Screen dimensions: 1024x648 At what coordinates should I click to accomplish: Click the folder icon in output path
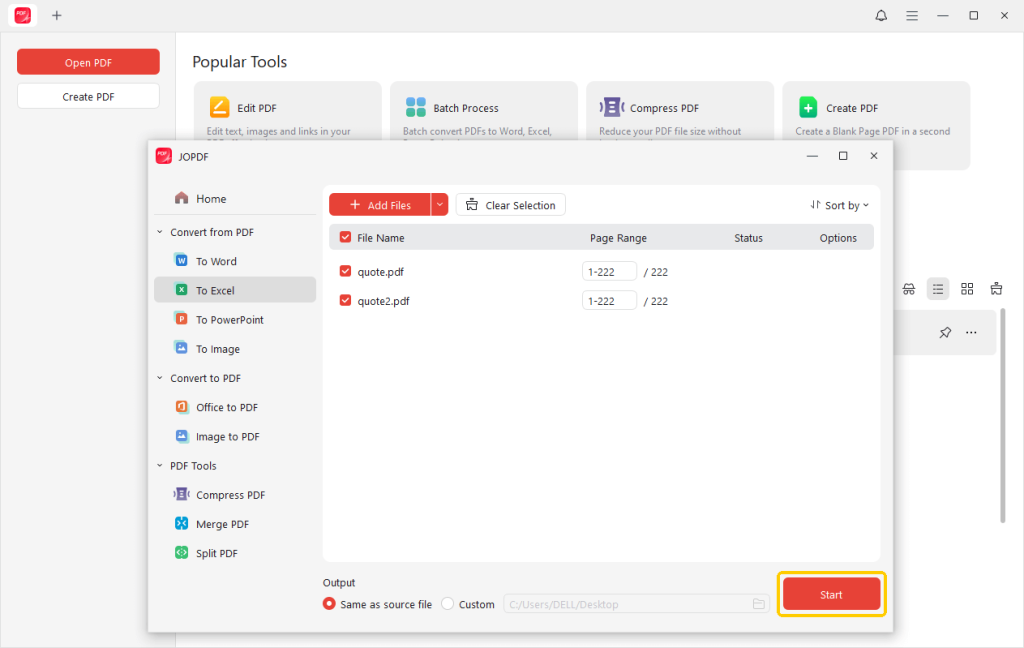coord(758,604)
